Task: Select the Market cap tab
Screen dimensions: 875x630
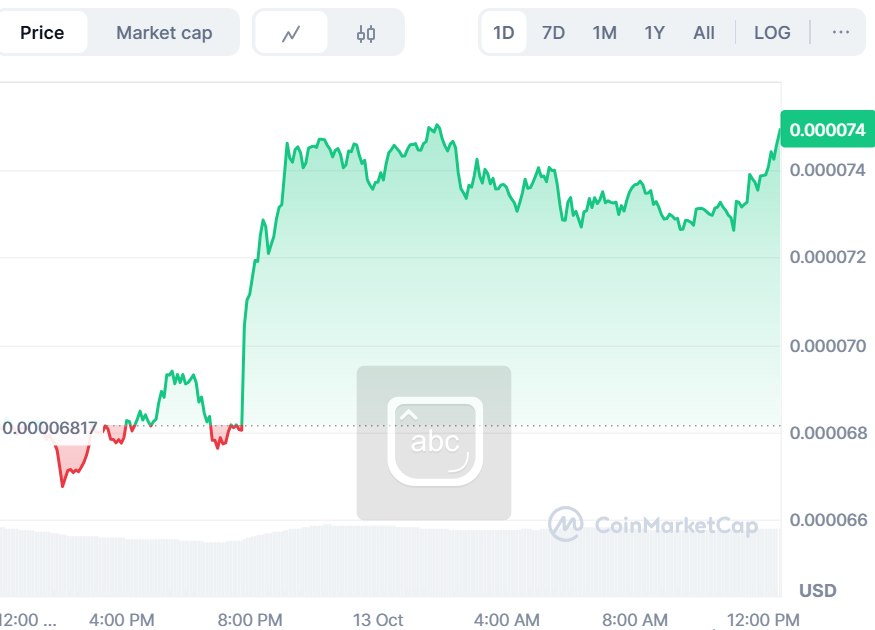Action: pyautogui.click(x=164, y=33)
